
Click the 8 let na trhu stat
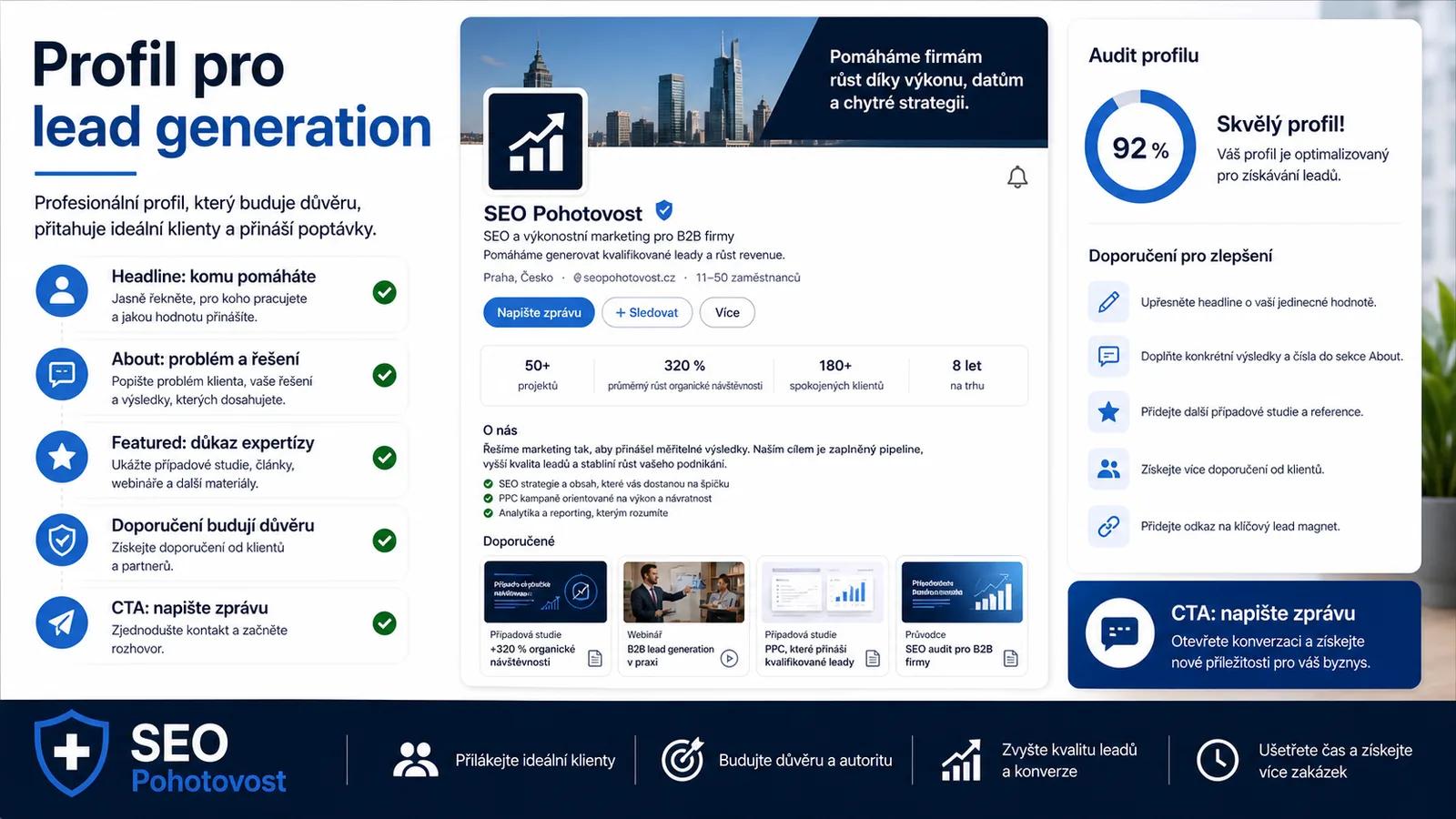967,374
